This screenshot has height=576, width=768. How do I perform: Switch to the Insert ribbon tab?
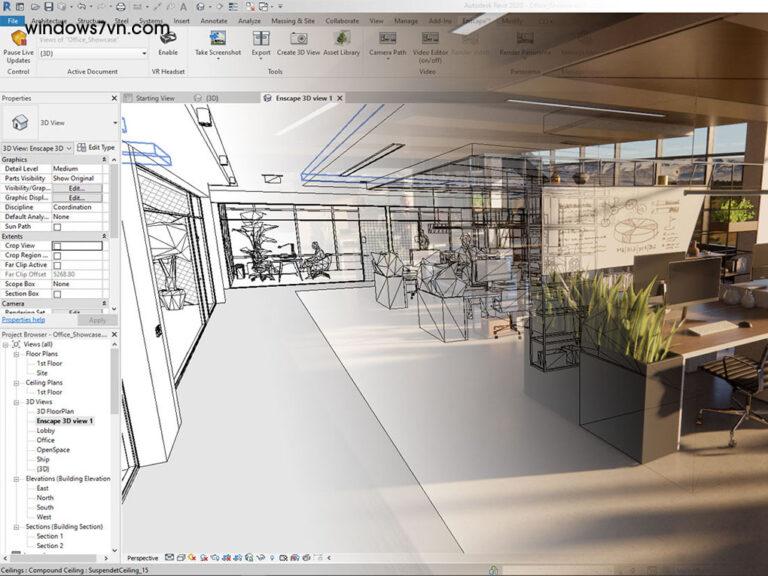coord(181,21)
